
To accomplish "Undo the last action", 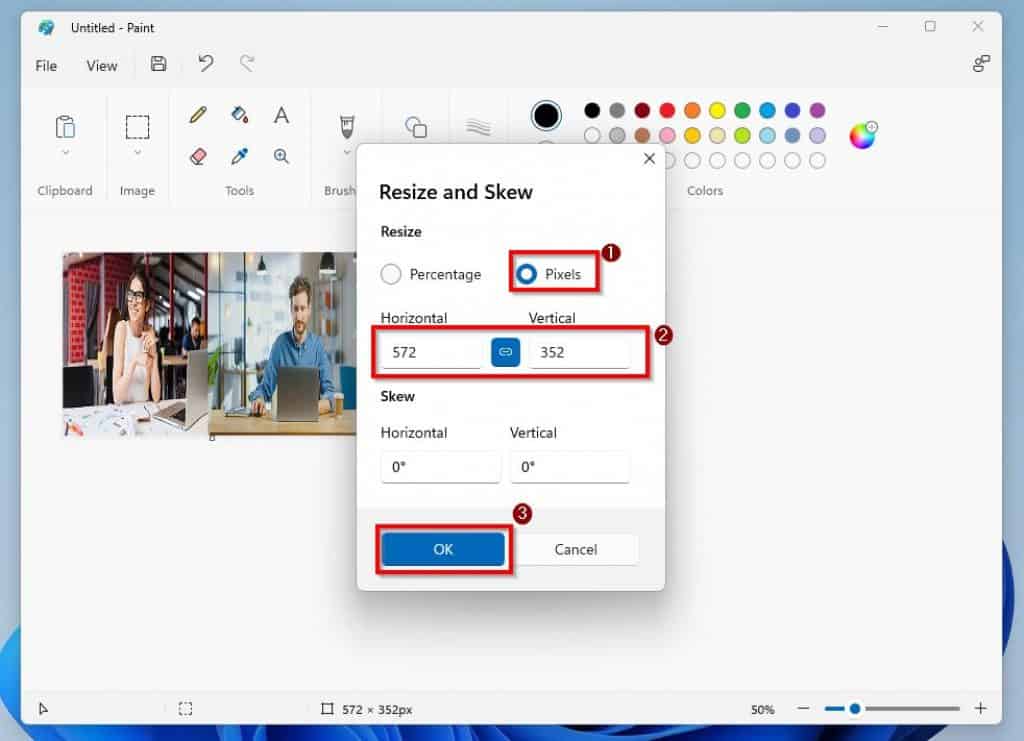I will pos(206,63).
